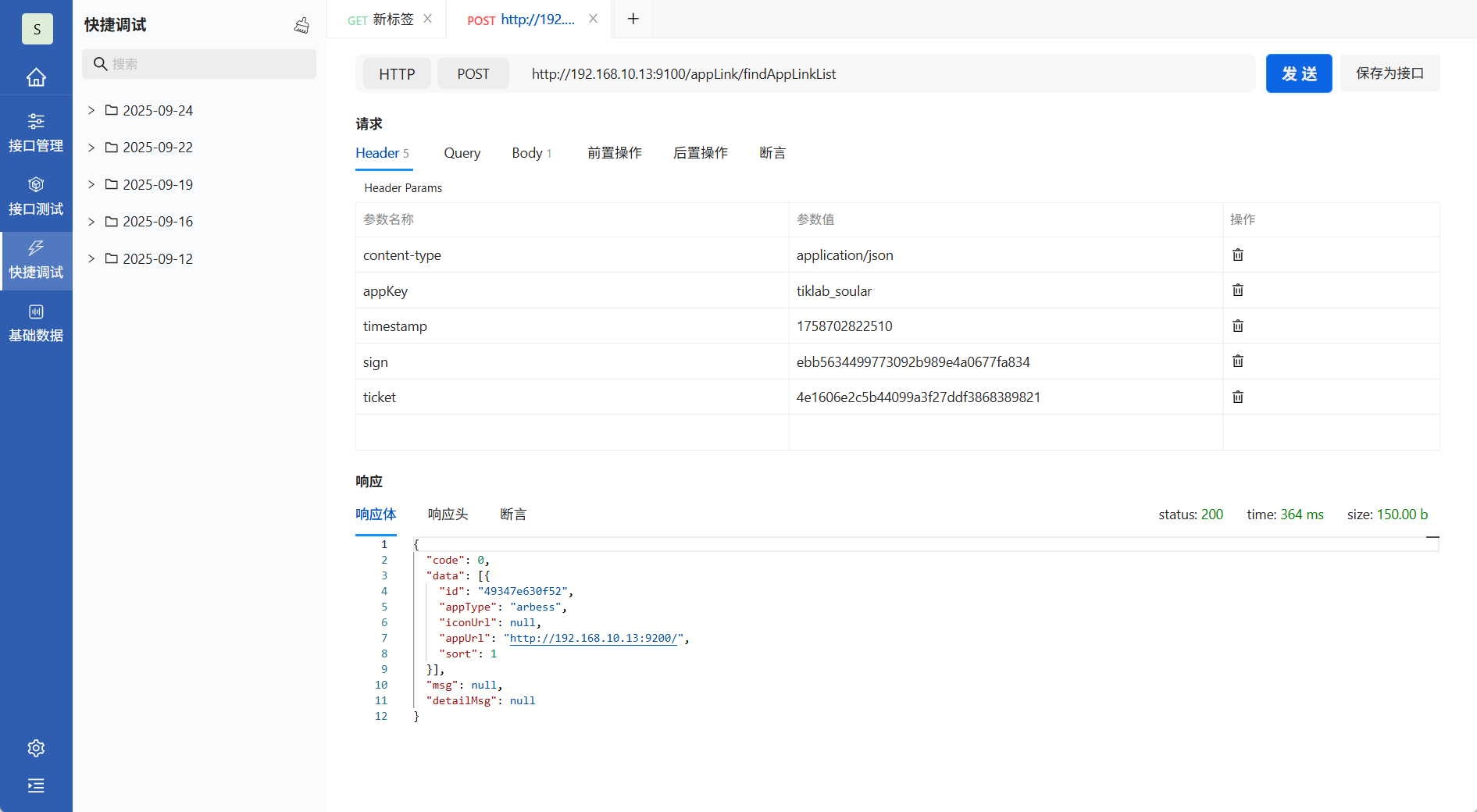Click the "appType": "arbess" response line
The height and width of the screenshot is (812, 1477).
[504, 607]
